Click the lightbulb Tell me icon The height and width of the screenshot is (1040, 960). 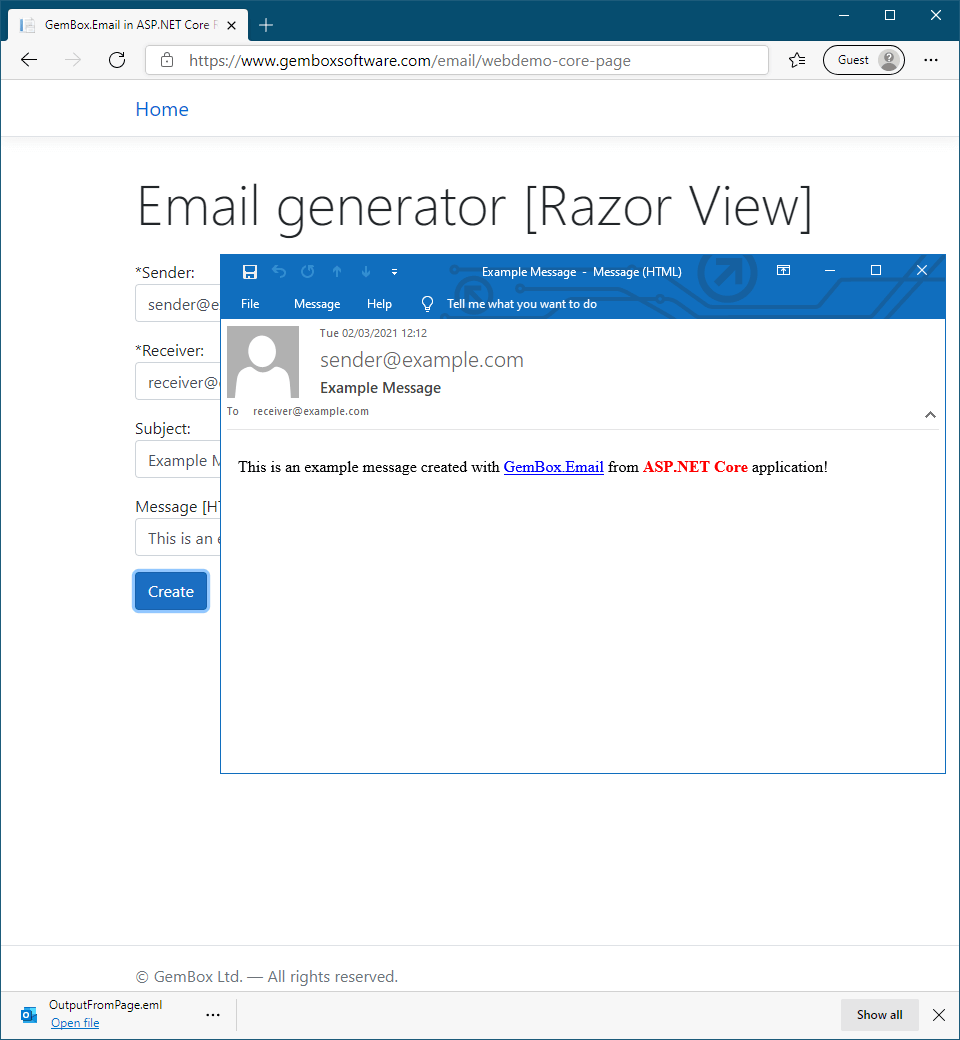tap(427, 304)
